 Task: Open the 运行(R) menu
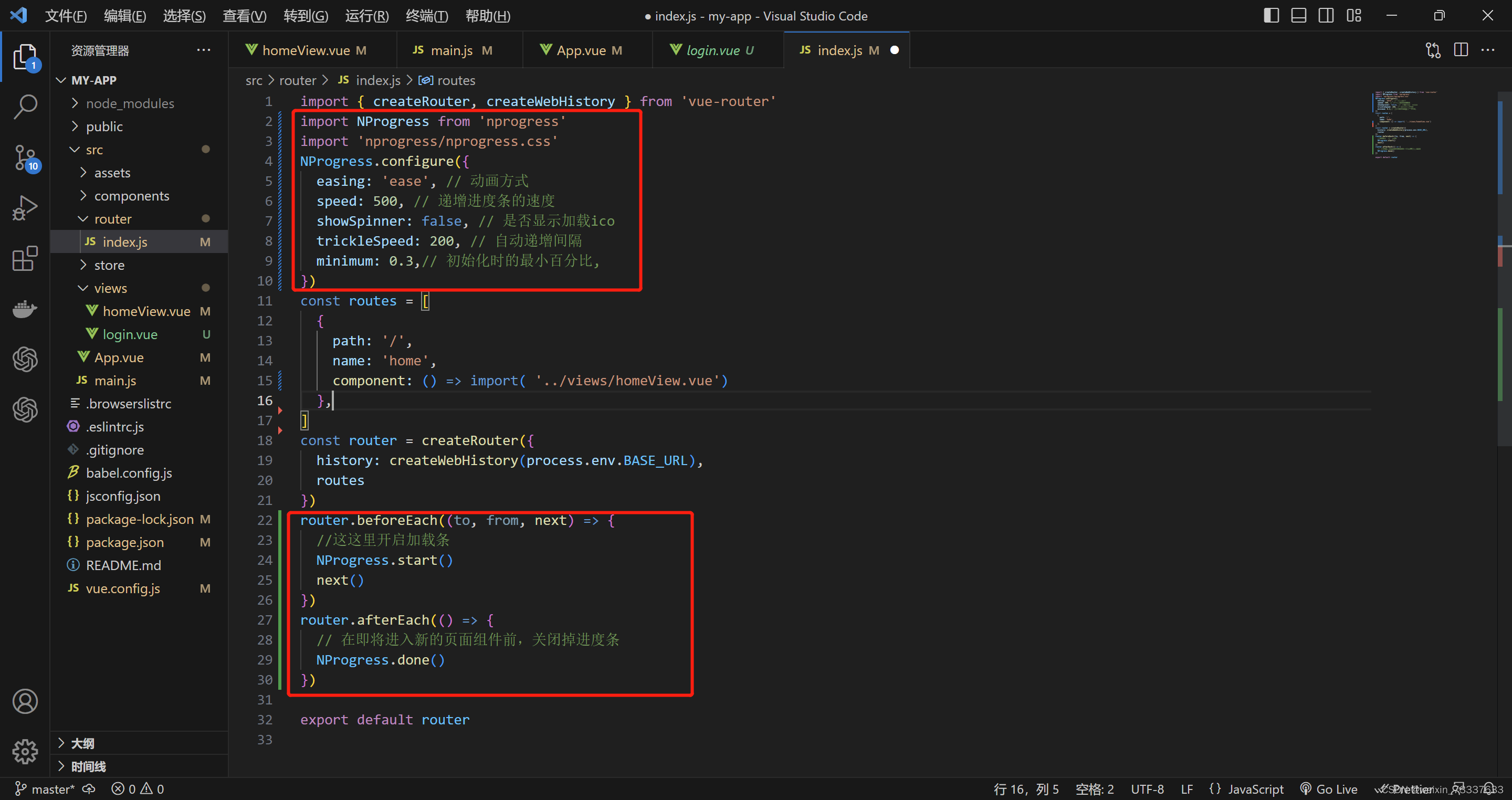(x=366, y=16)
